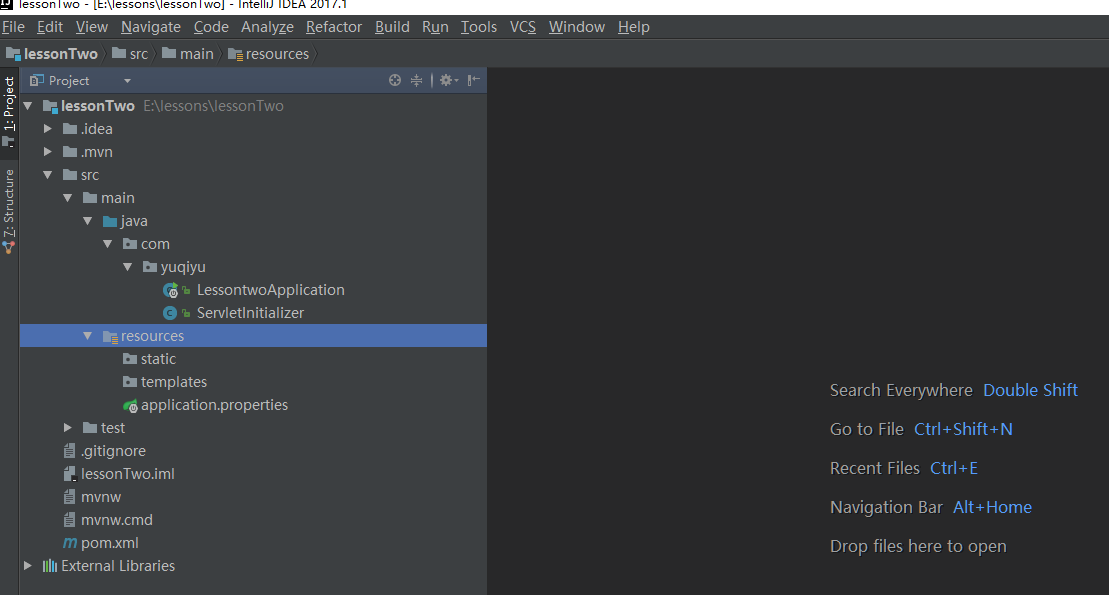
Task: Click the Scroll from Source target icon
Action: click(x=395, y=81)
